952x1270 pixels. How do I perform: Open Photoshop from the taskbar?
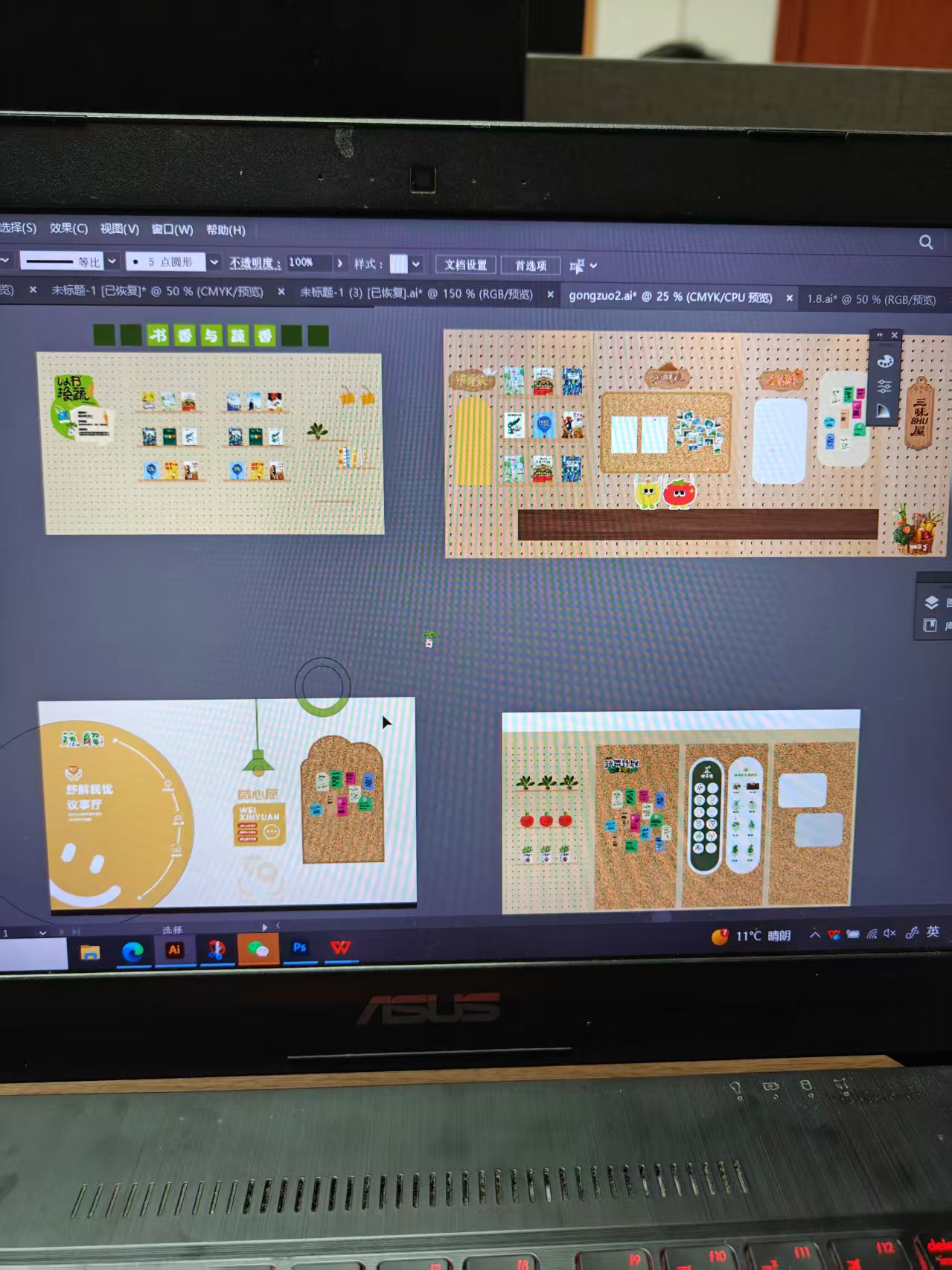(x=300, y=948)
